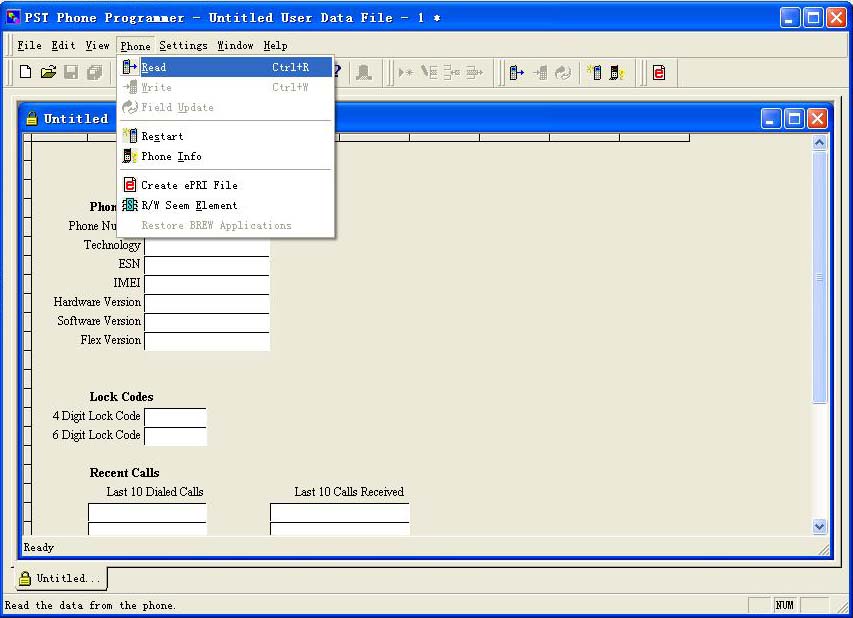Click the 4 Digit Lock Code field
This screenshot has width=853, height=618.
tap(175, 416)
